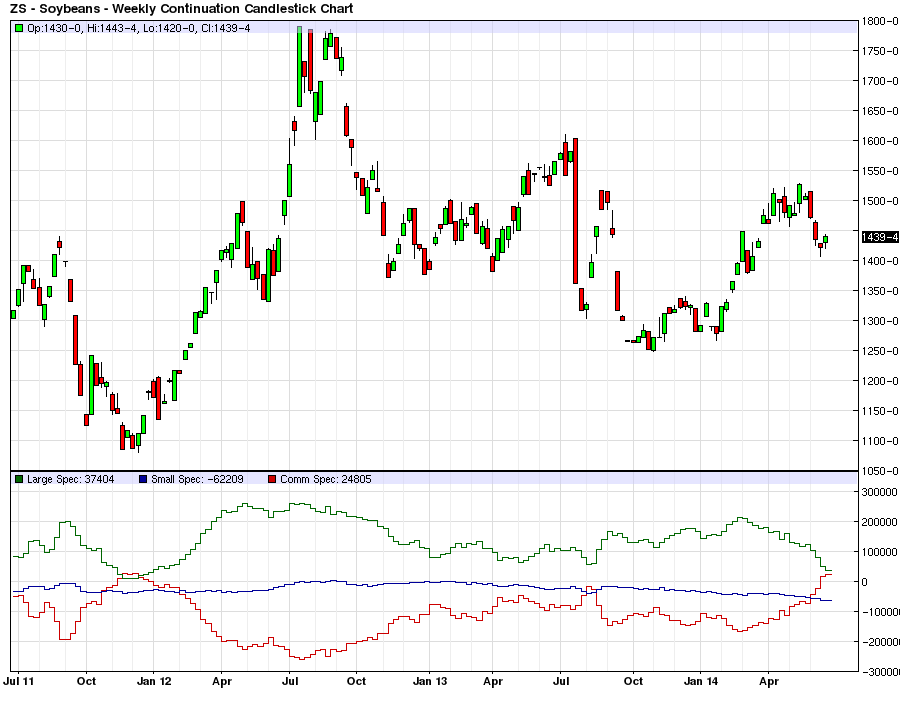The image size is (900, 712).
Task: Click the green OHLC legend square at top
Action: (x=19, y=27)
